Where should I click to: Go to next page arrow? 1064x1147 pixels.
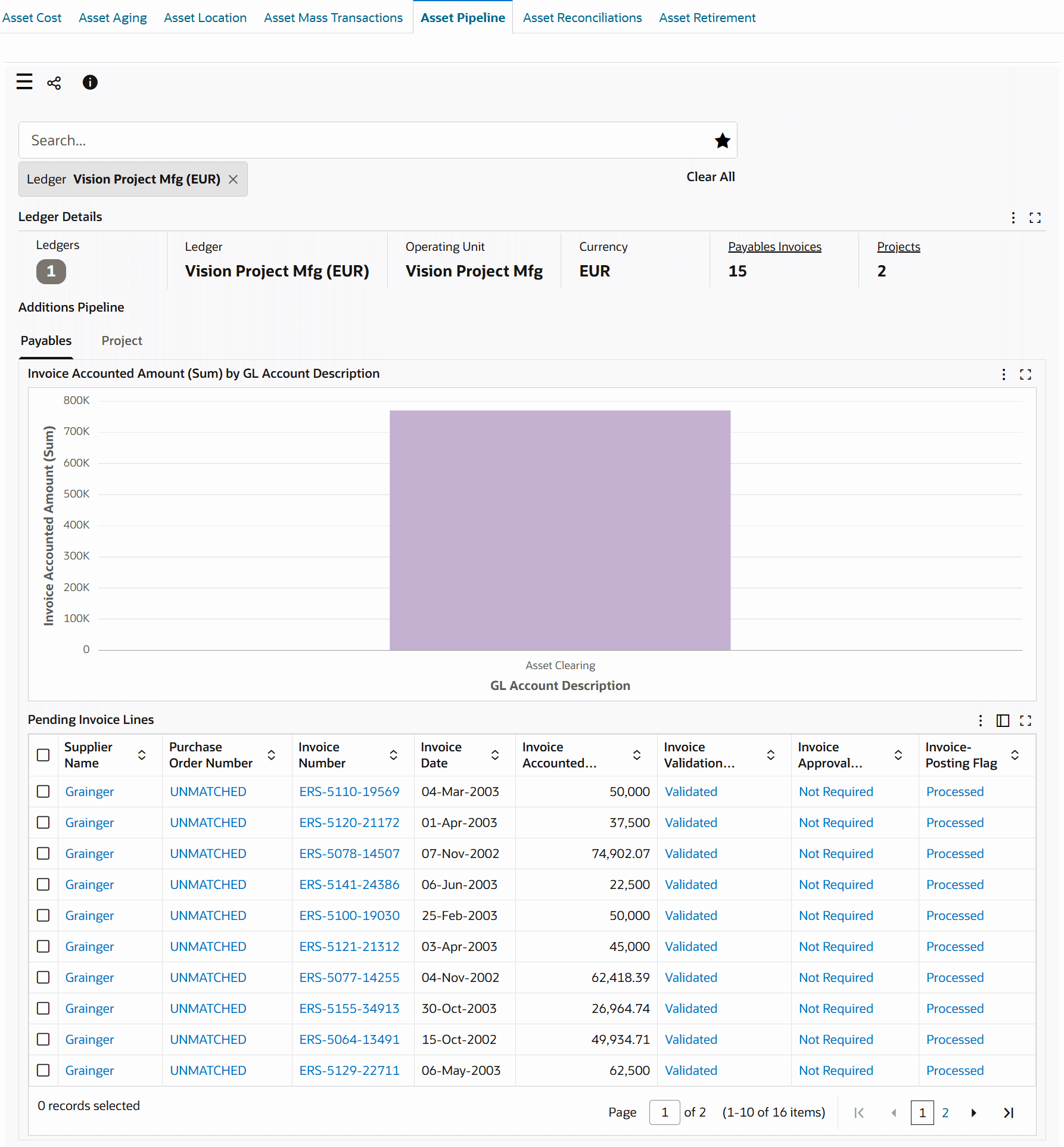(974, 1112)
